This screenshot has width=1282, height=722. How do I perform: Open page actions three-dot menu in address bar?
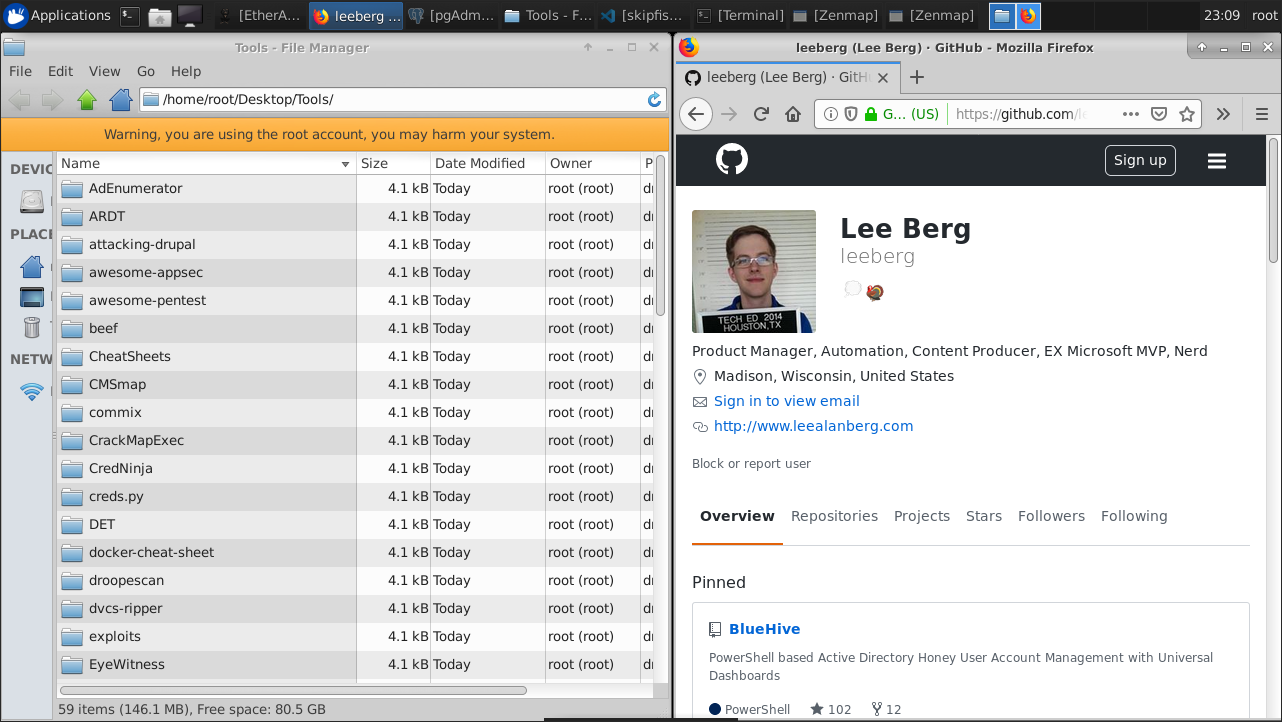point(1131,114)
